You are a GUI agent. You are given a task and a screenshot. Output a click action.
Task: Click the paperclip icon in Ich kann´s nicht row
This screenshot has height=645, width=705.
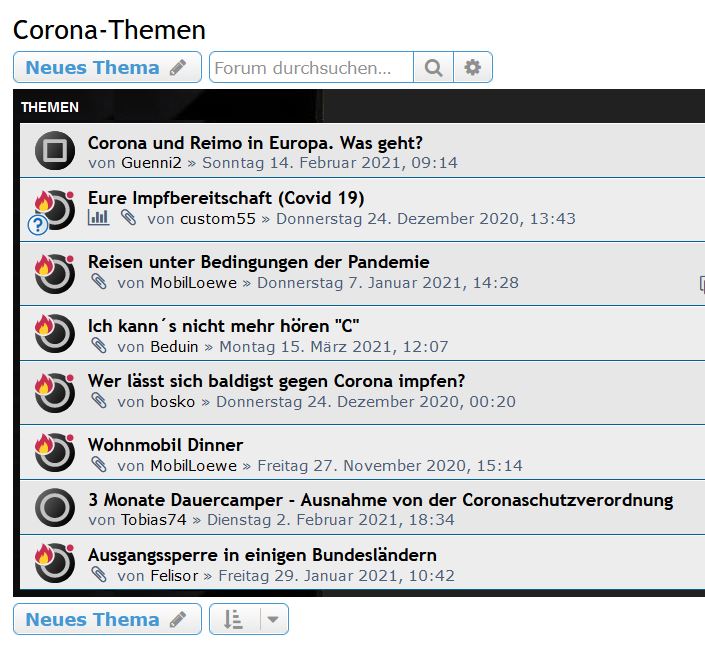pos(99,346)
